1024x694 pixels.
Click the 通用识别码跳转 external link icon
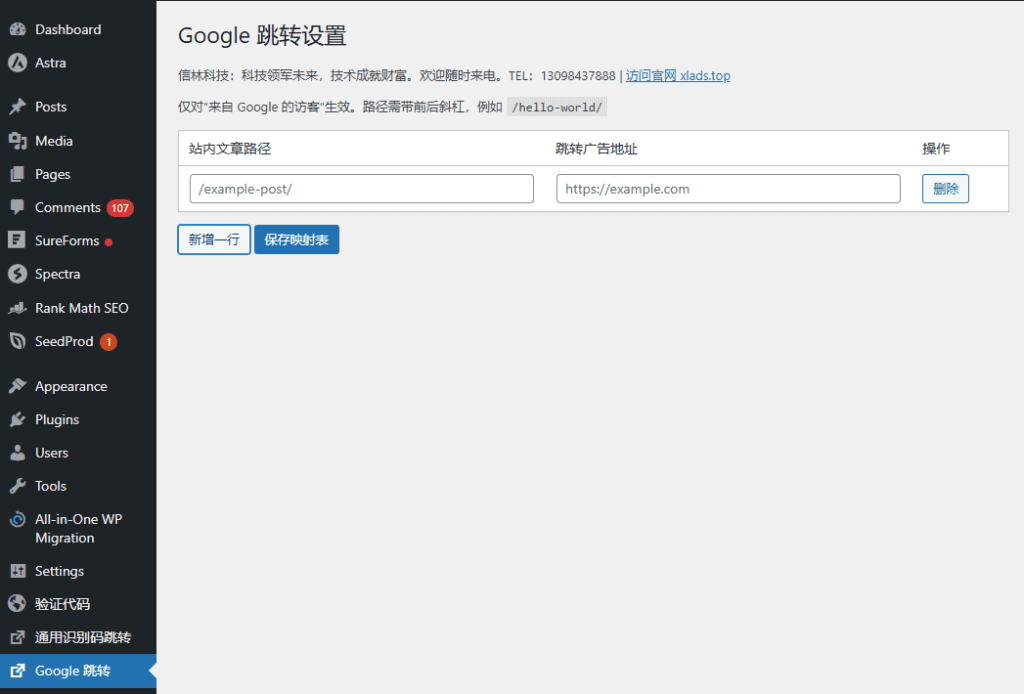click(x=18, y=637)
